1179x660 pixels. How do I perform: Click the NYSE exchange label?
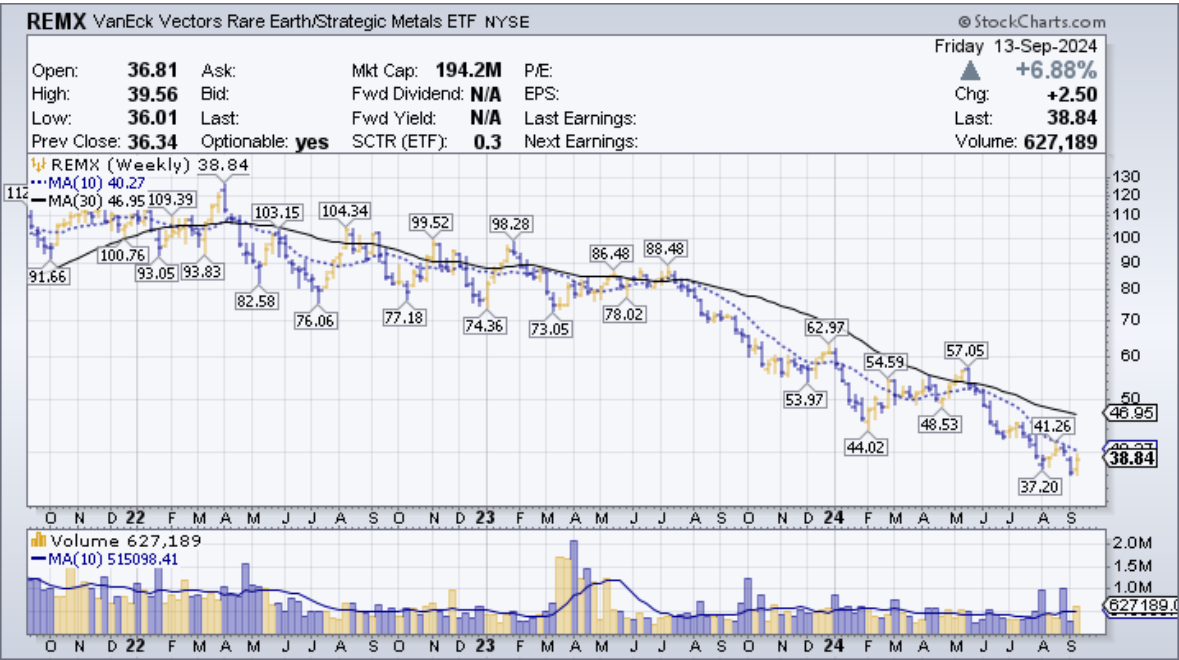tap(507, 23)
